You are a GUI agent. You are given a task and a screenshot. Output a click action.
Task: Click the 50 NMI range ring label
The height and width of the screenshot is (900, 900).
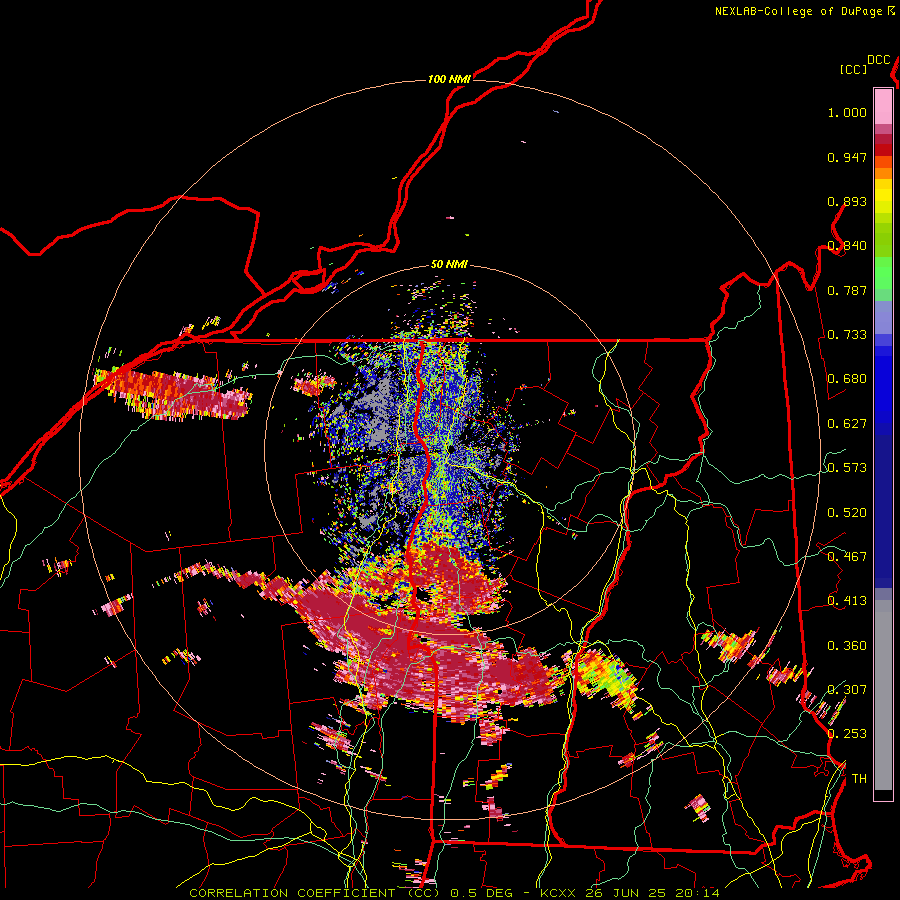point(449,265)
